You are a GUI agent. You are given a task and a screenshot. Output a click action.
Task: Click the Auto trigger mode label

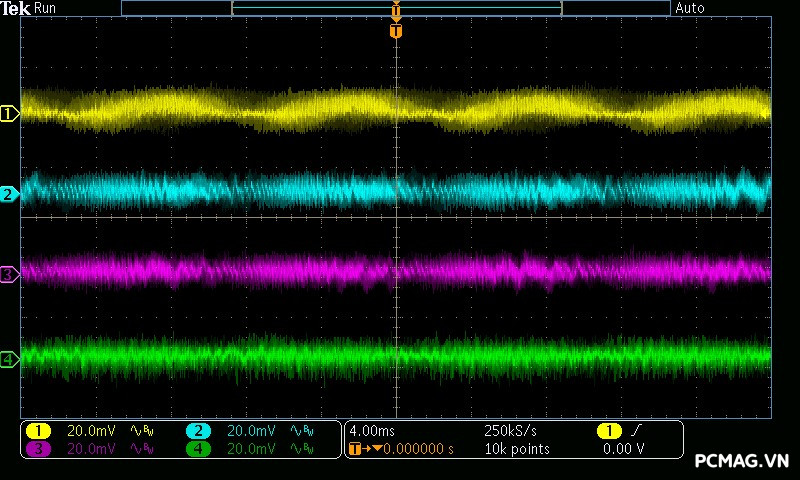click(690, 8)
